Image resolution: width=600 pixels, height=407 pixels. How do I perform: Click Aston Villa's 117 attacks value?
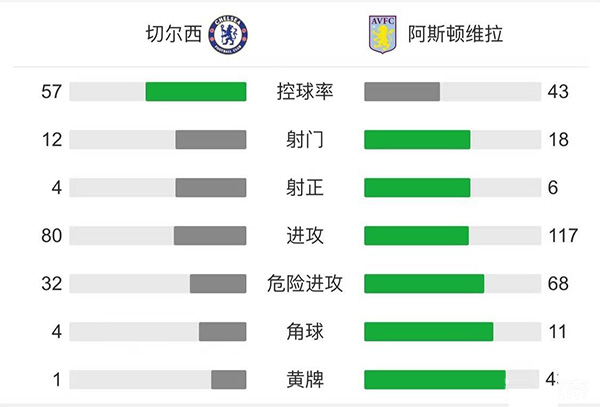[x=563, y=236]
